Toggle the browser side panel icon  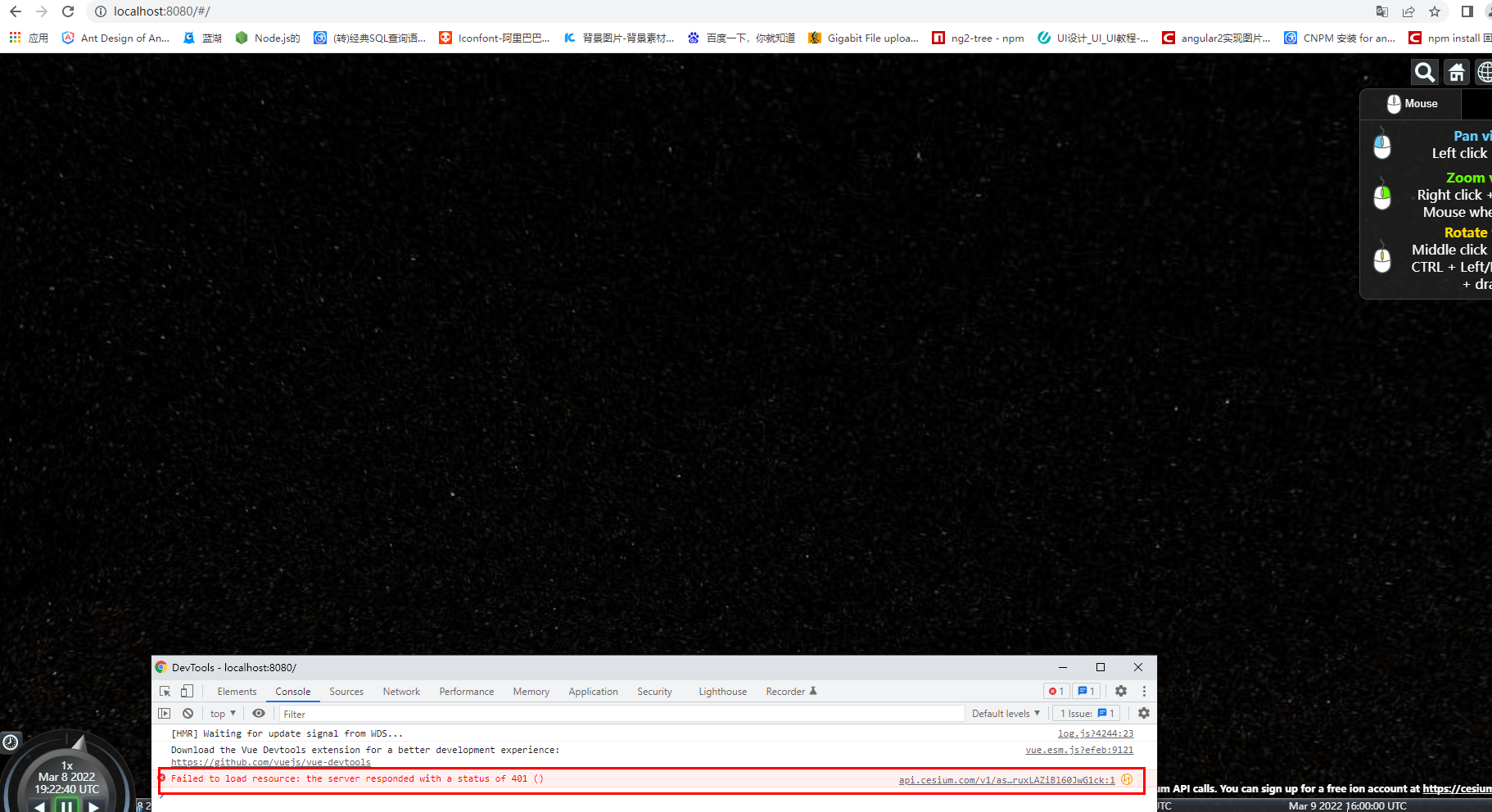click(1467, 11)
